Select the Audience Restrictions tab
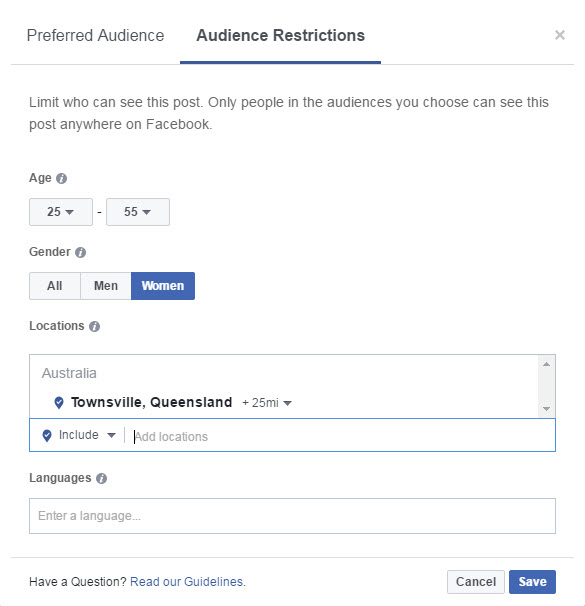Image resolution: width=585 pixels, height=606 pixels. [x=281, y=36]
